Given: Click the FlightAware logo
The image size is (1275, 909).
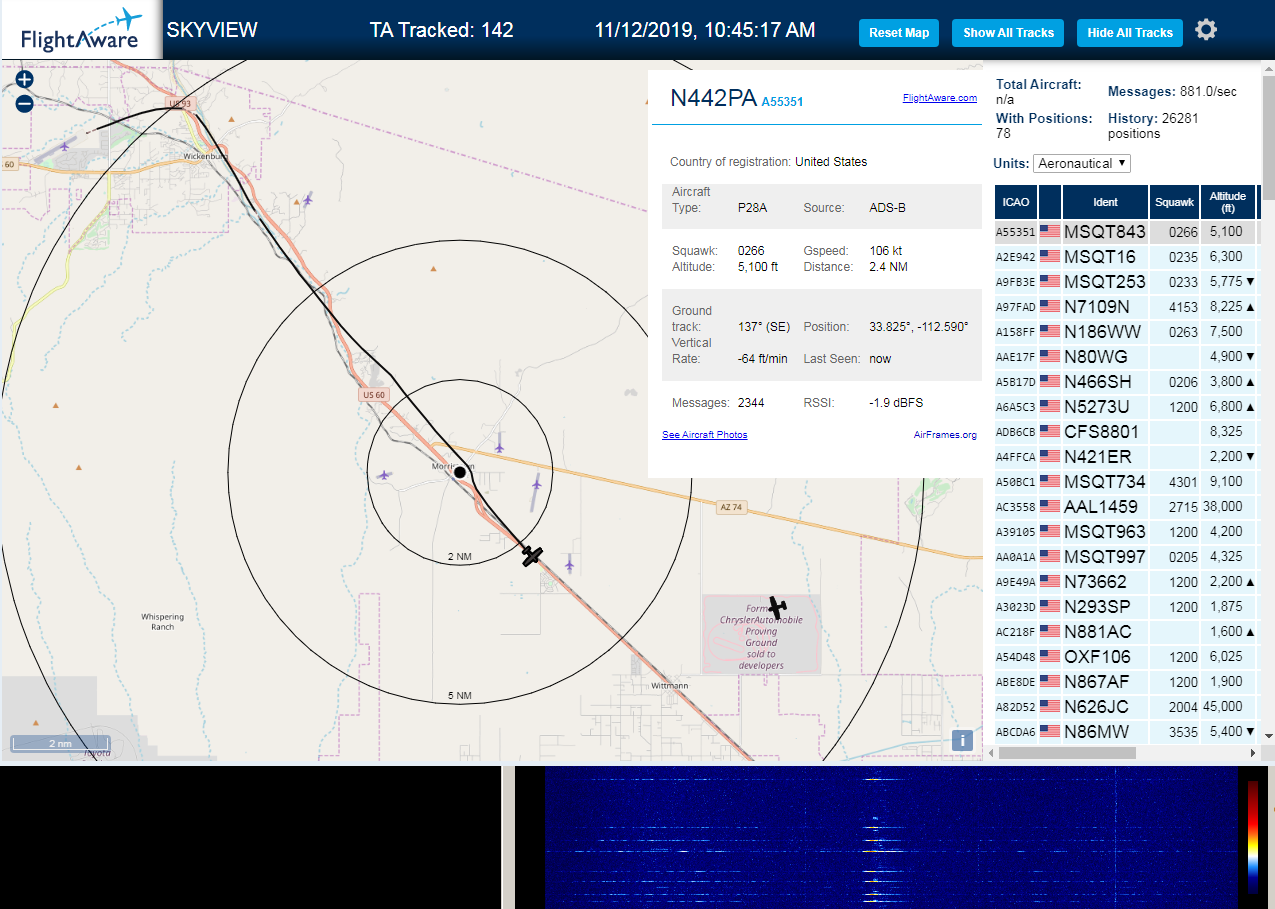Looking at the screenshot, I should [x=81, y=31].
